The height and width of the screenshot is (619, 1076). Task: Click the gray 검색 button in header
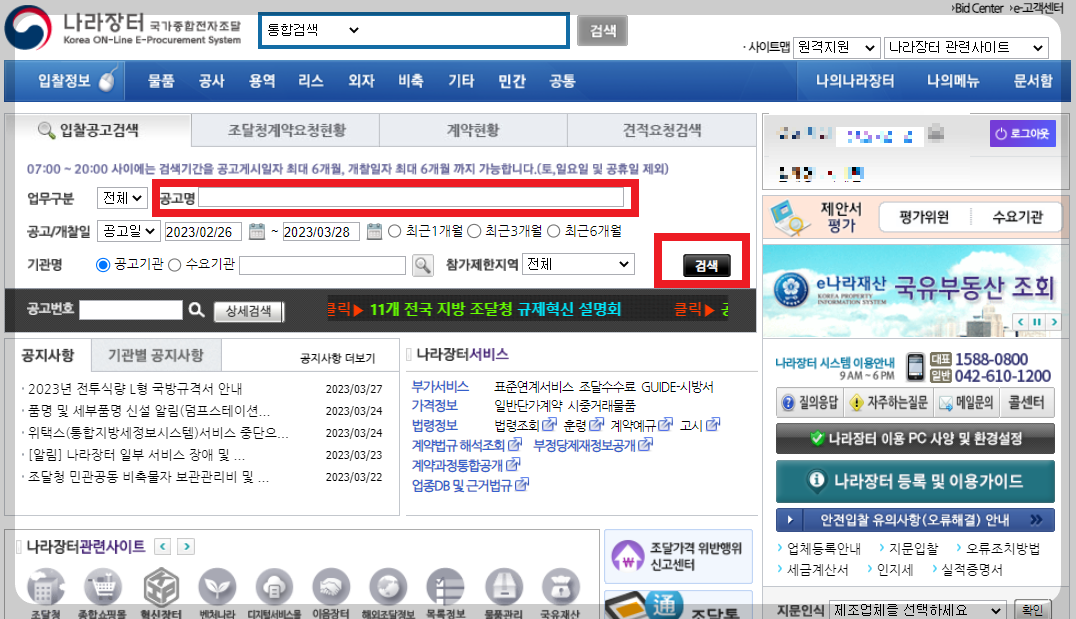pos(603,31)
